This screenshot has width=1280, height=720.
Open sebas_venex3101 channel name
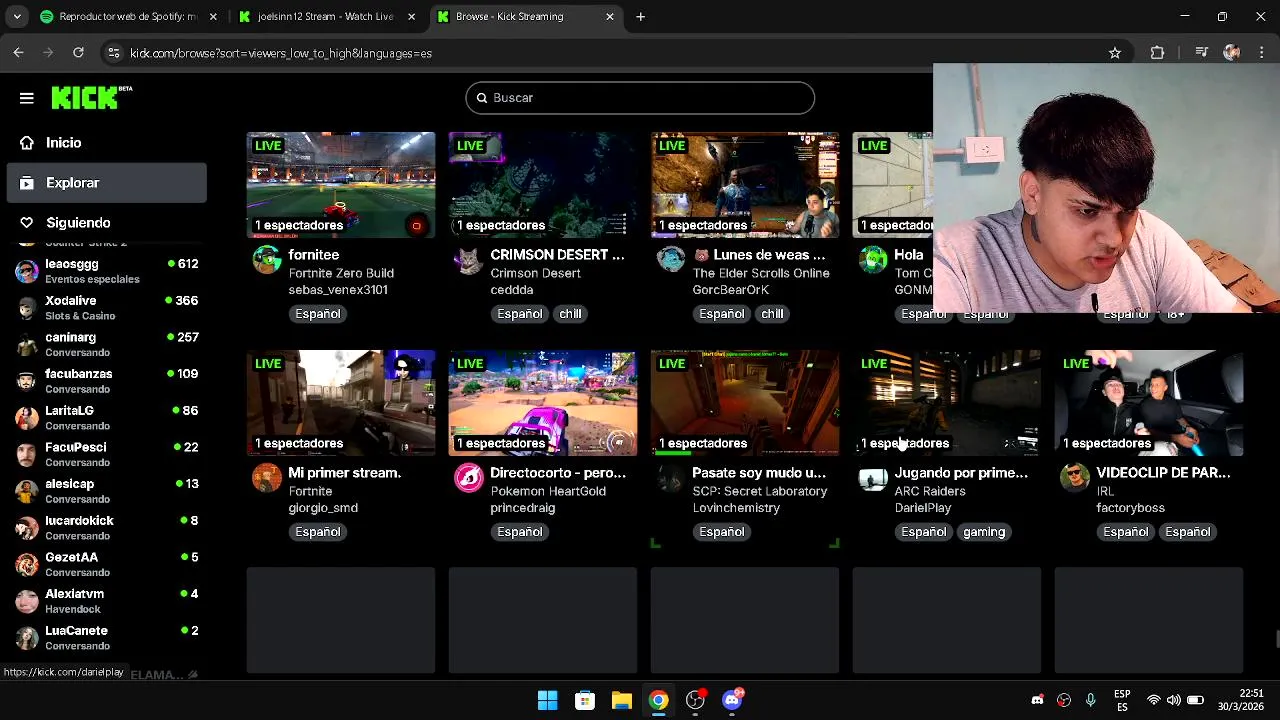point(338,290)
